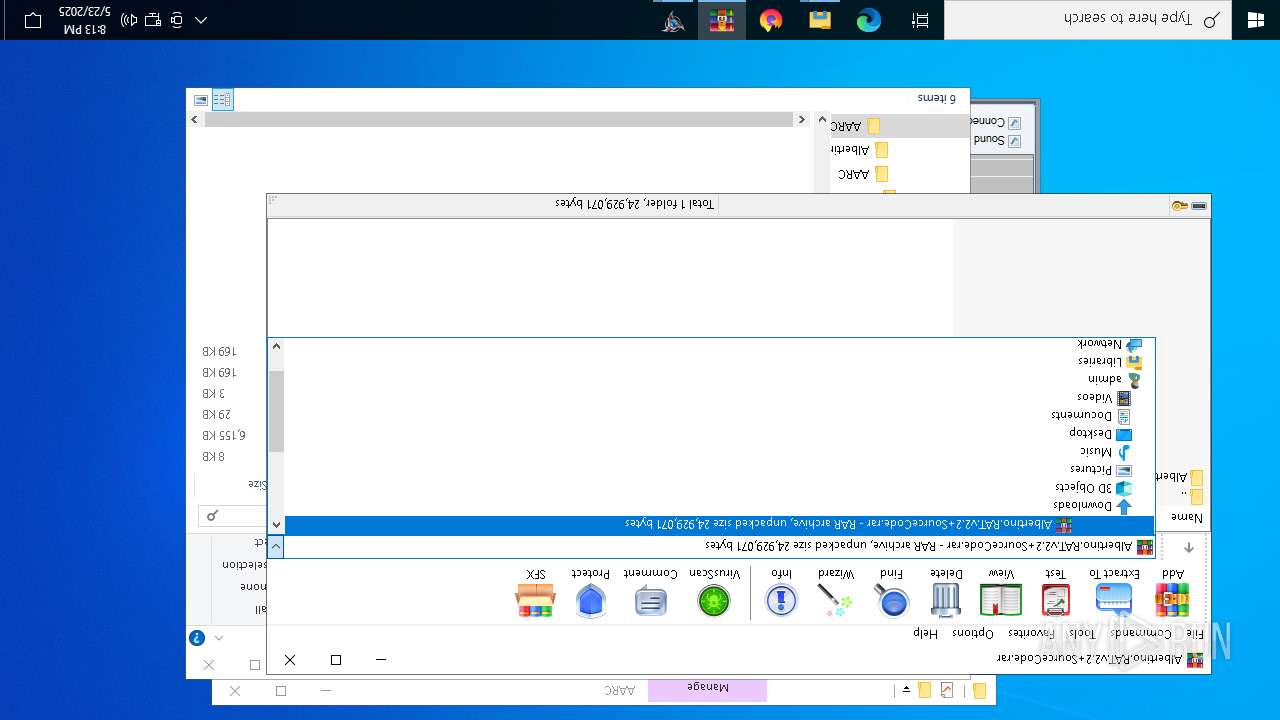Click the View toolbar icon
This screenshot has height=720, width=1280.
click(x=1001, y=598)
